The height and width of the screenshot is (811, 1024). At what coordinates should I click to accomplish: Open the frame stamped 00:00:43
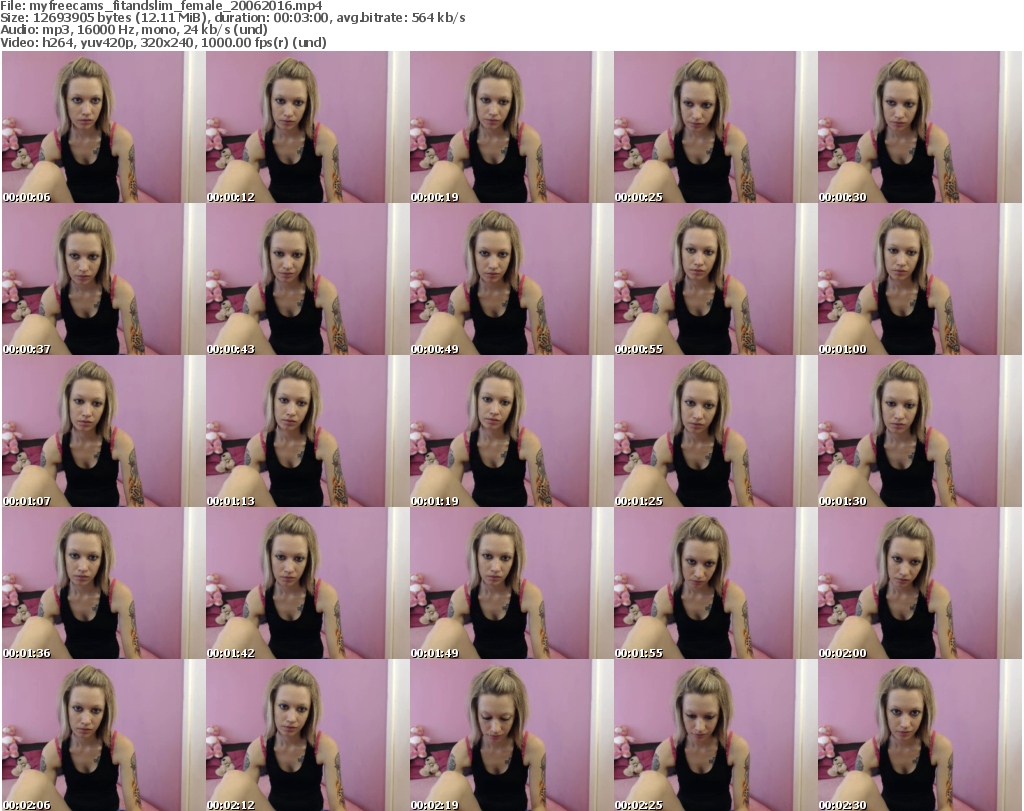[x=308, y=279]
